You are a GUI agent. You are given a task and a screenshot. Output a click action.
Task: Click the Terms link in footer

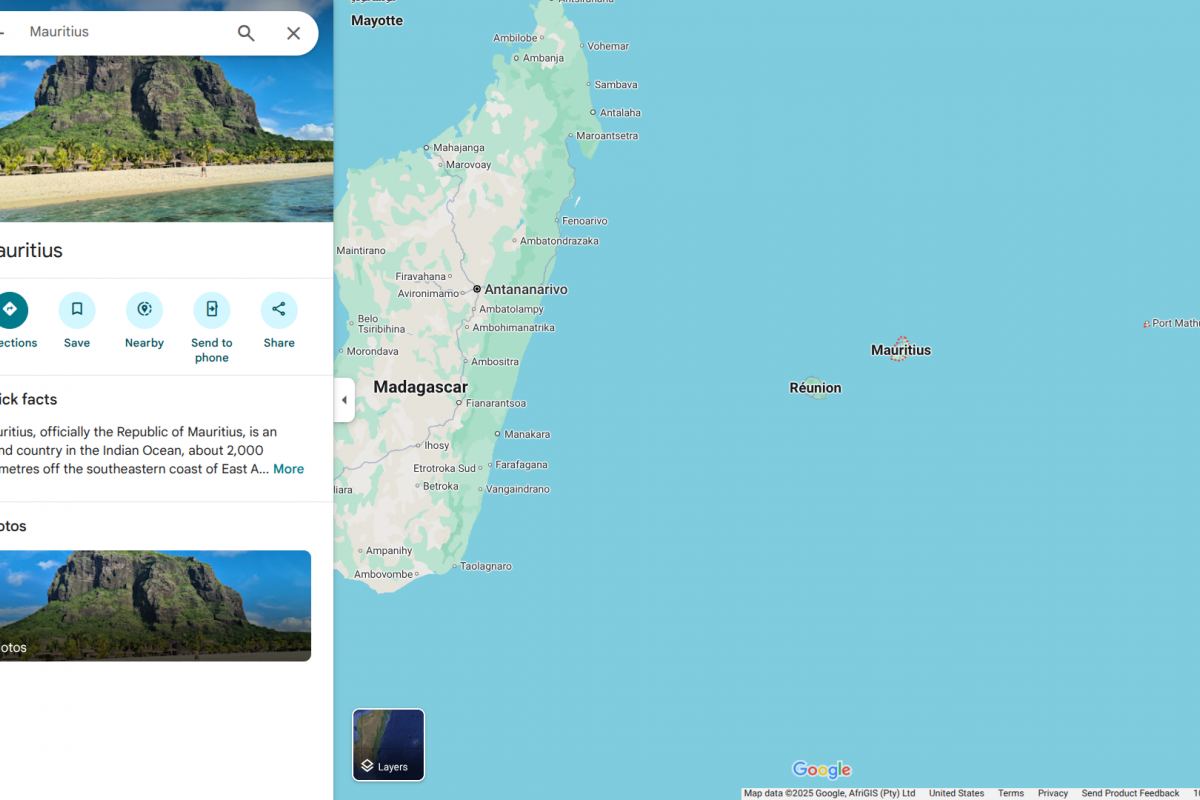coord(1010,793)
